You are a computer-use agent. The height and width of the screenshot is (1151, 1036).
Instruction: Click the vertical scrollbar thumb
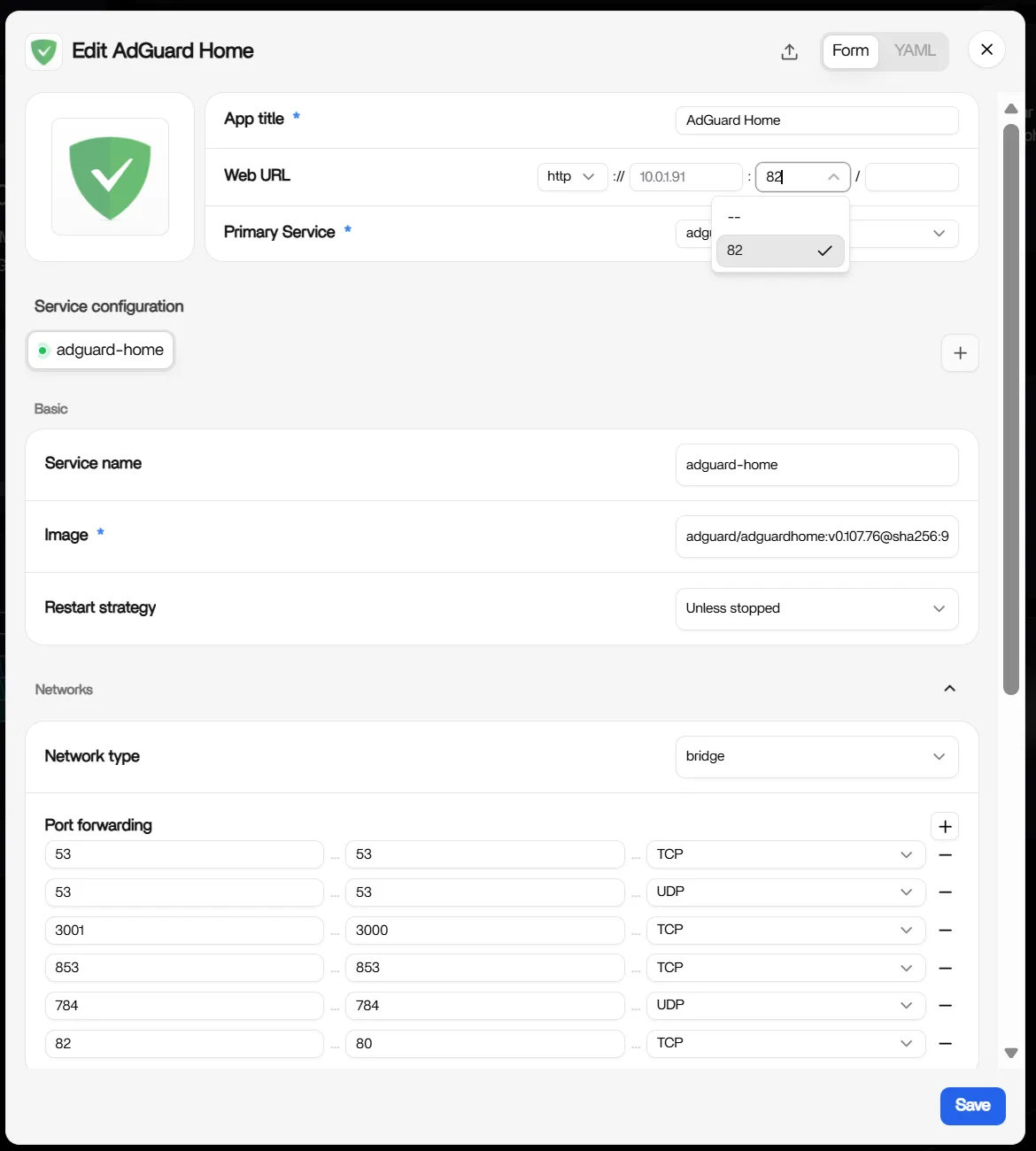1011,409
